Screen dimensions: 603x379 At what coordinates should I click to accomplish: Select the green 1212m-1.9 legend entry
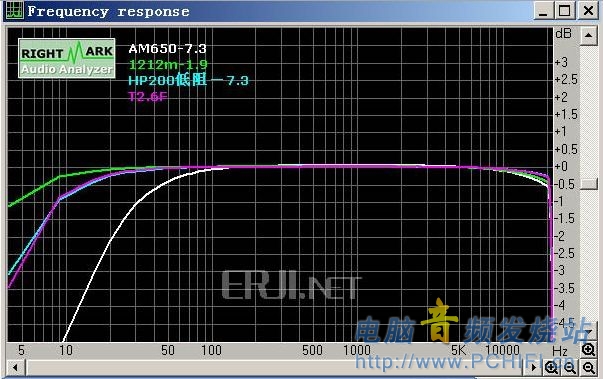click(168, 64)
